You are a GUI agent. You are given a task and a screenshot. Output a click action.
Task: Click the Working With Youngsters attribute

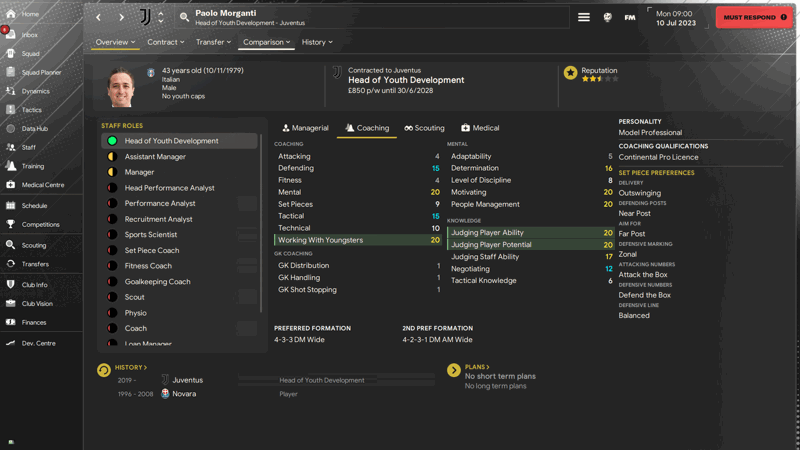[x=358, y=240]
